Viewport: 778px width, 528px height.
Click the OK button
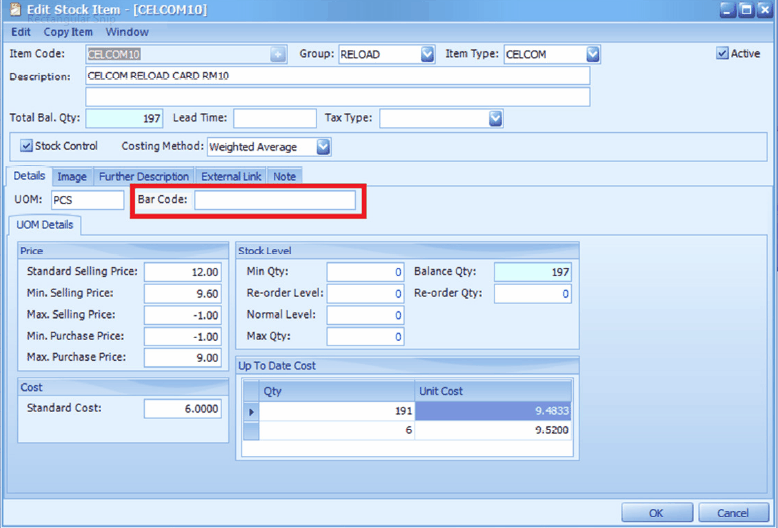point(656,513)
